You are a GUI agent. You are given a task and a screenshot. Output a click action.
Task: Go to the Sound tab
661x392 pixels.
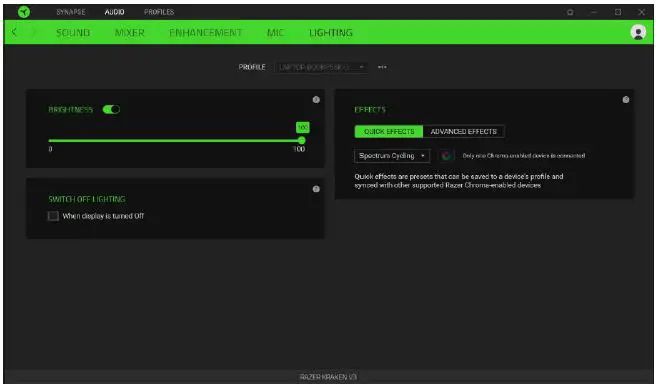[73, 32]
